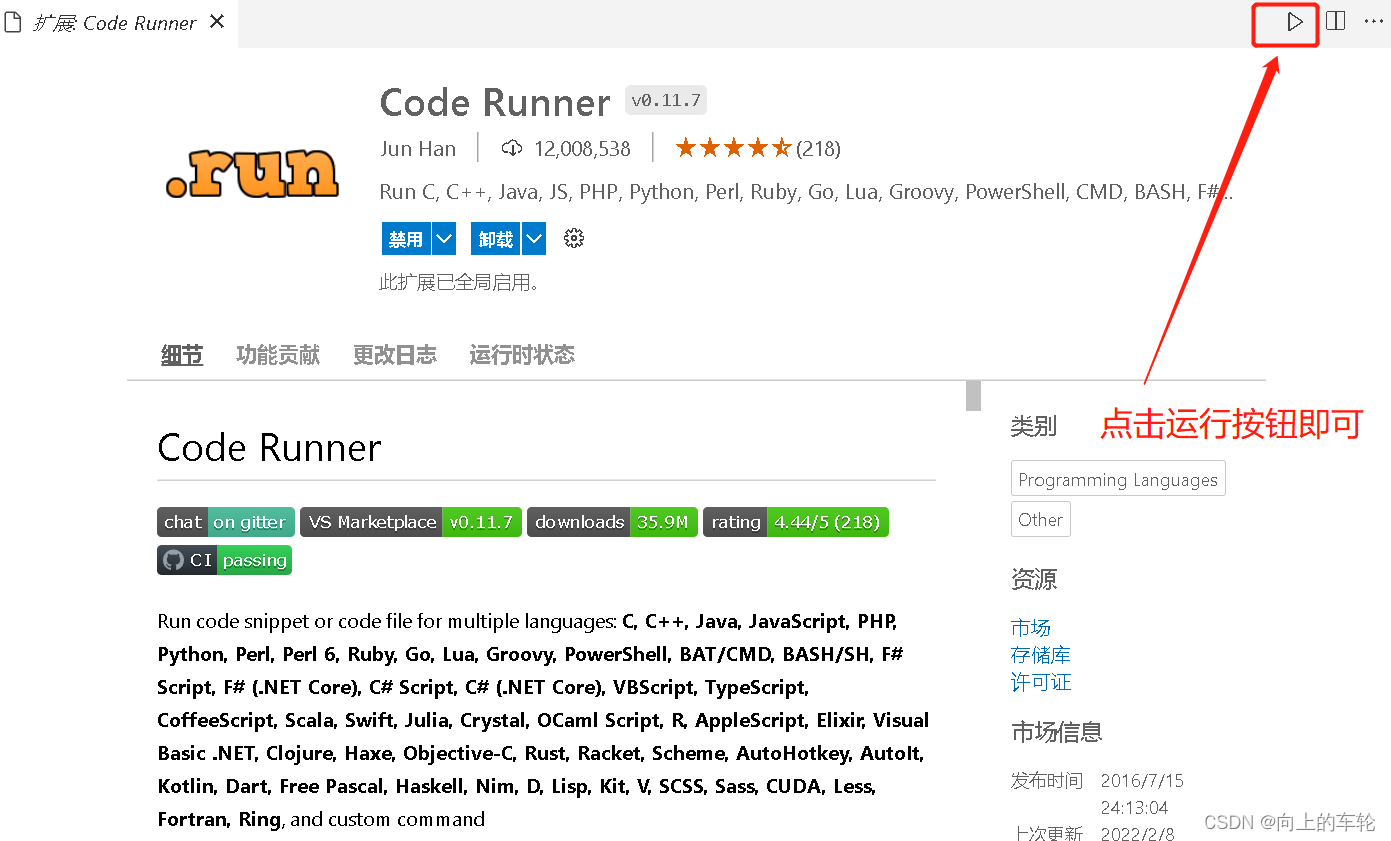Click the VS Marketplace v0.11.7 badge

411,522
